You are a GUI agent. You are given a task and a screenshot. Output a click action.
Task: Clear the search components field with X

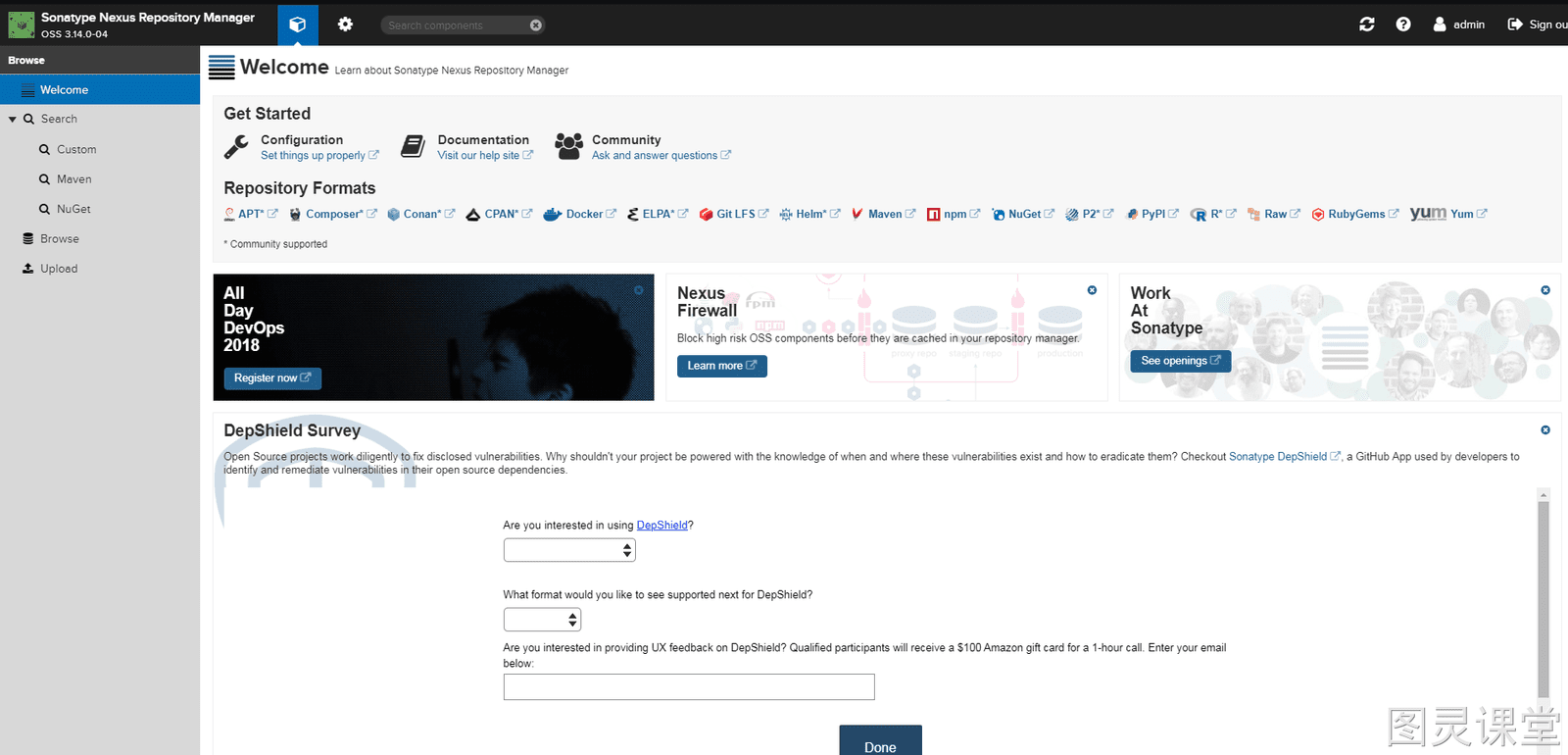point(536,25)
